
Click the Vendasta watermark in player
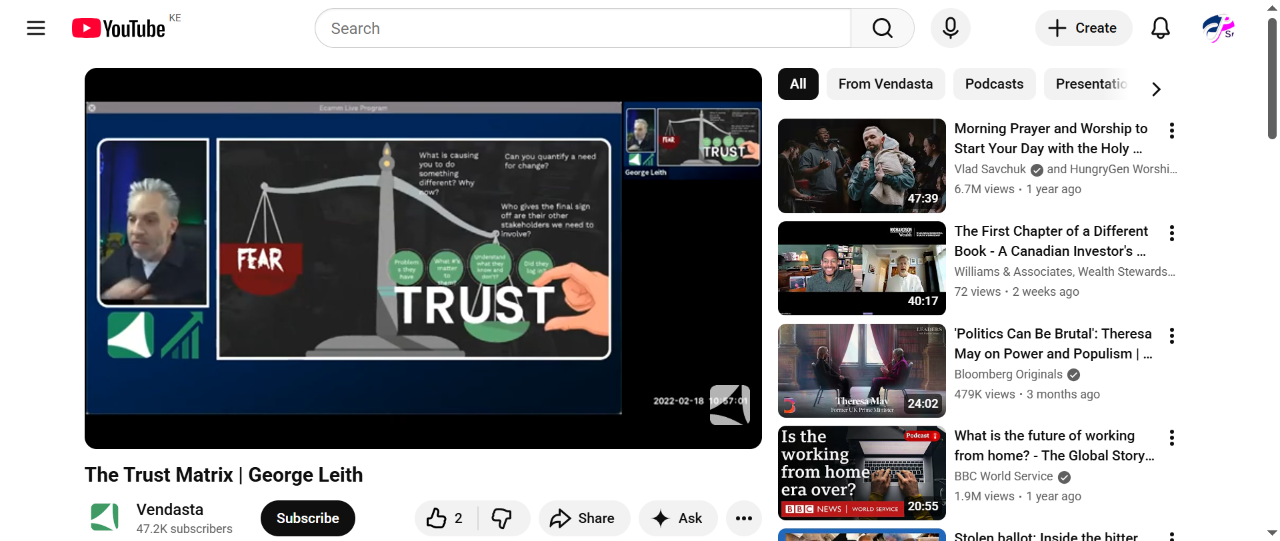tap(730, 405)
